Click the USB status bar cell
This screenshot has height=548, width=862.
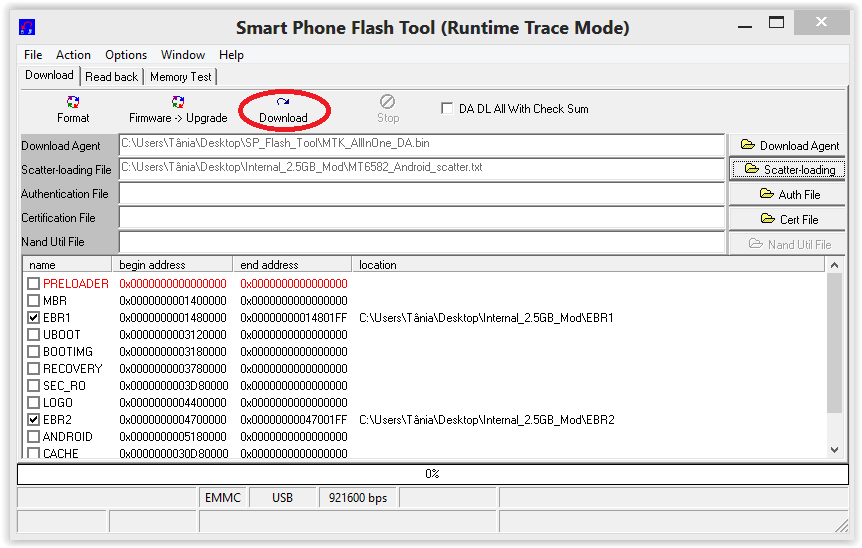283,498
